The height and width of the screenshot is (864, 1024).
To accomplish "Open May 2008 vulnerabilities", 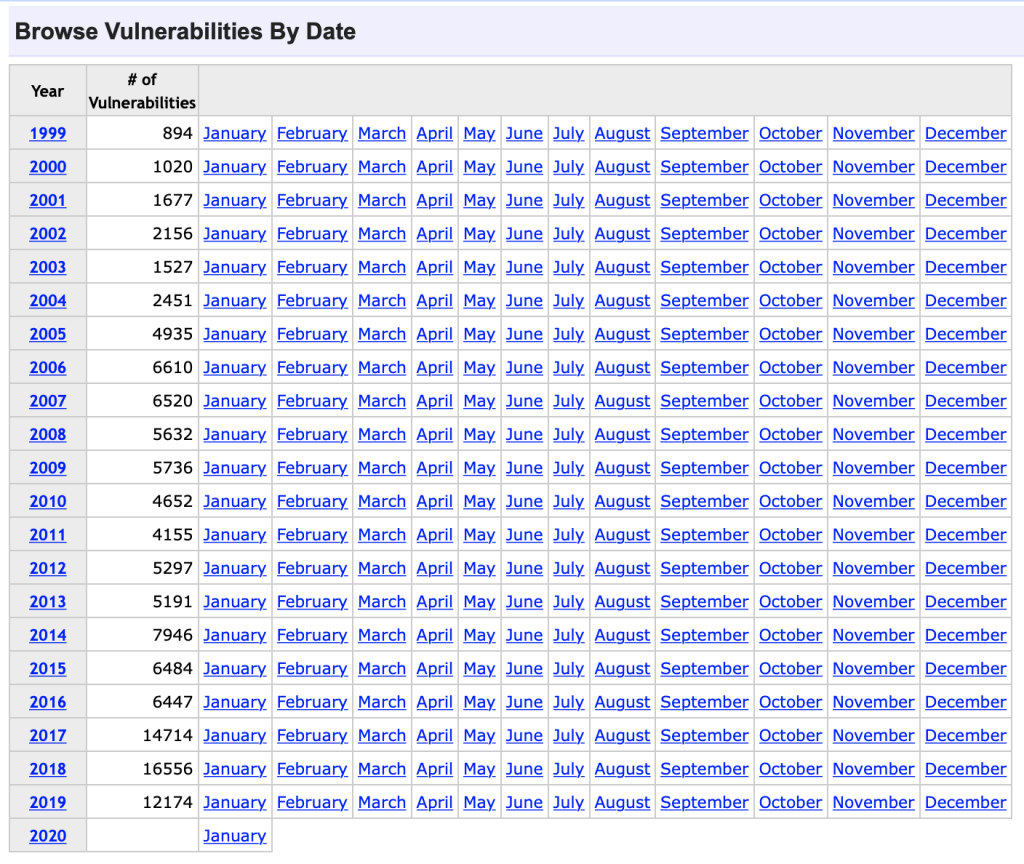I will [x=479, y=435].
